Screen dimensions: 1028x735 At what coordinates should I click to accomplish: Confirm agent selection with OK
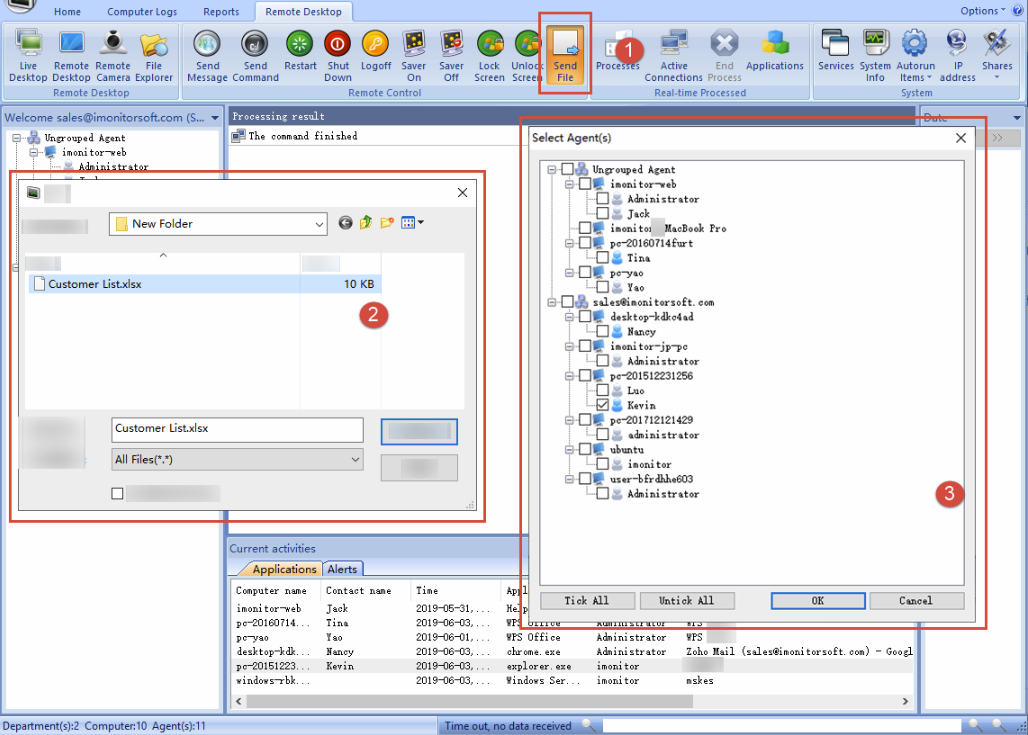(x=818, y=601)
